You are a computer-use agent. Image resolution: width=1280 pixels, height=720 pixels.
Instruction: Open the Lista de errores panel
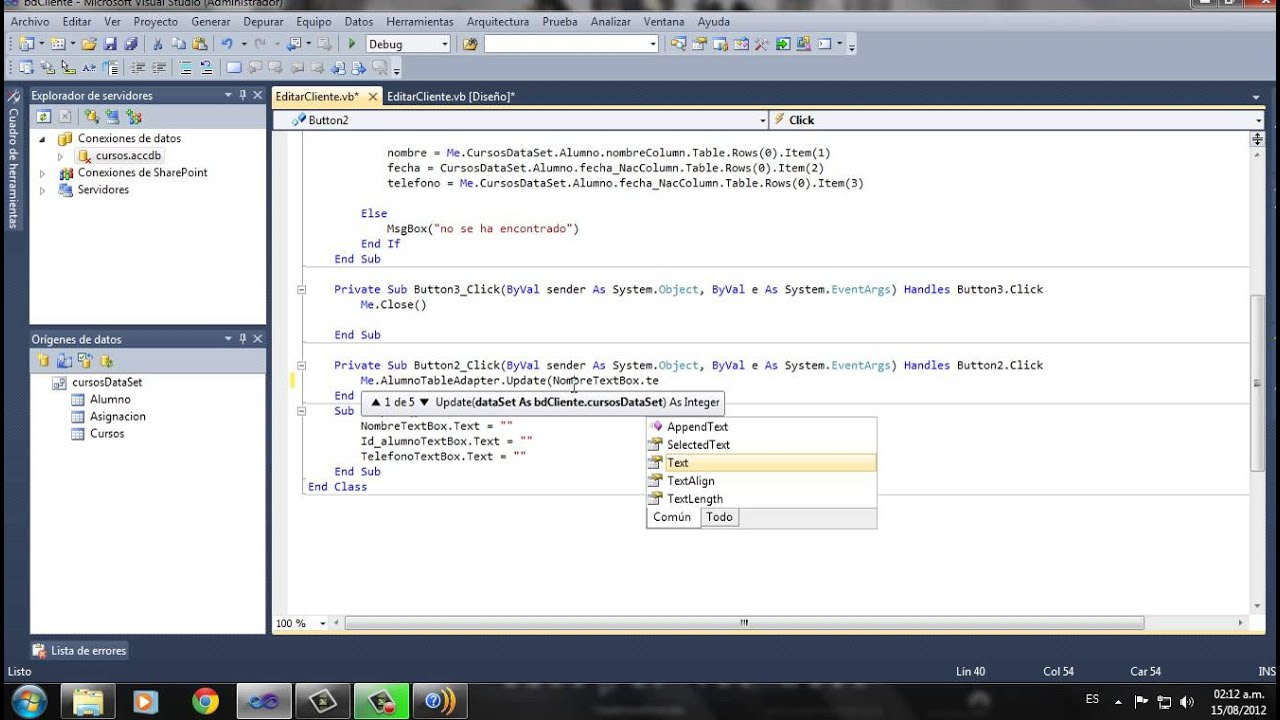coord(79,651)
